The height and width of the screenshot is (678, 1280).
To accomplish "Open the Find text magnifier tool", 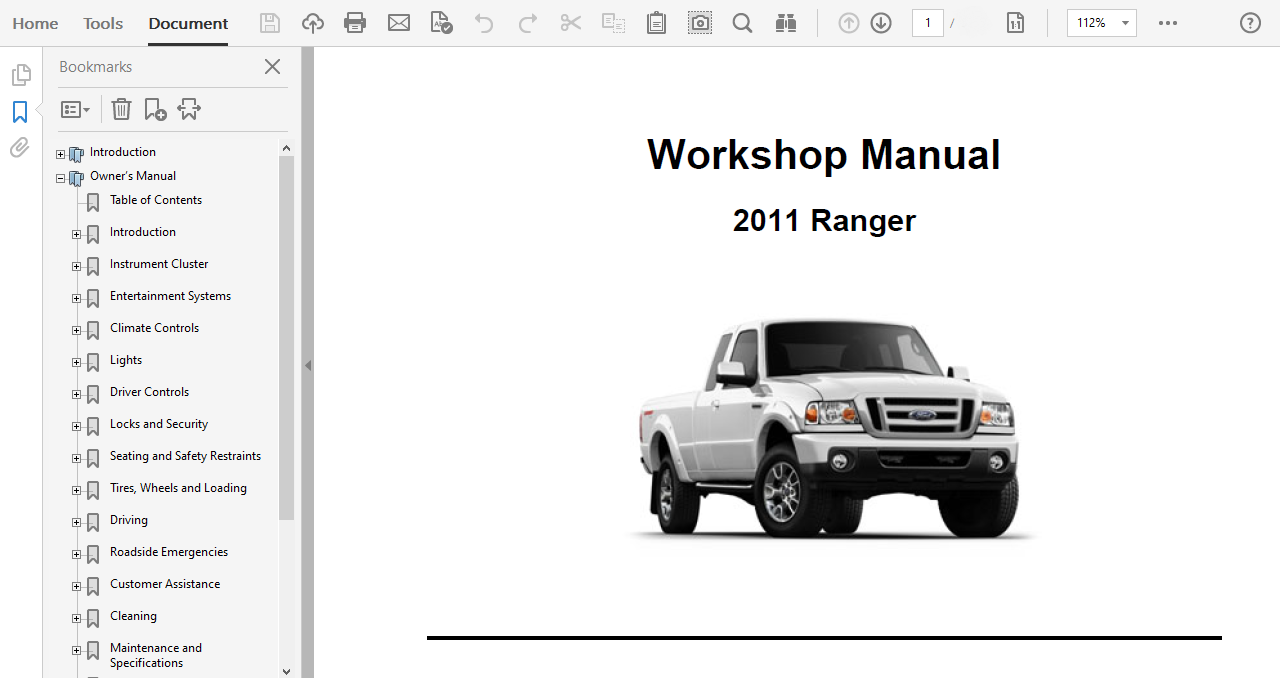I will coord(742,23).
